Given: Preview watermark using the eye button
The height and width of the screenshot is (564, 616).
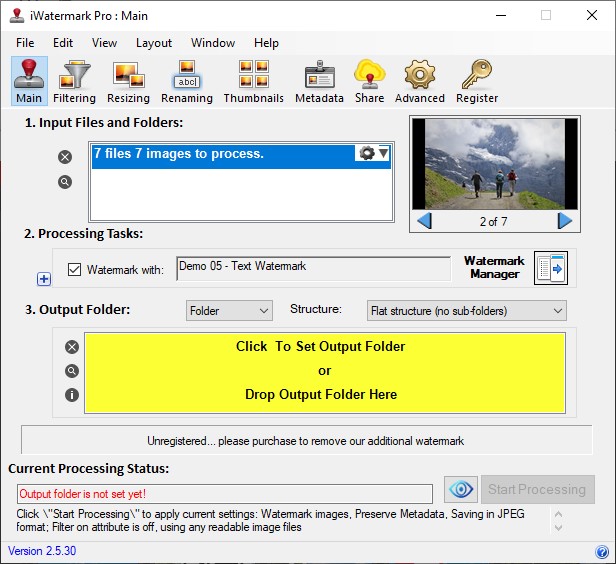Looking at the screenshot, I should (461, 489).
